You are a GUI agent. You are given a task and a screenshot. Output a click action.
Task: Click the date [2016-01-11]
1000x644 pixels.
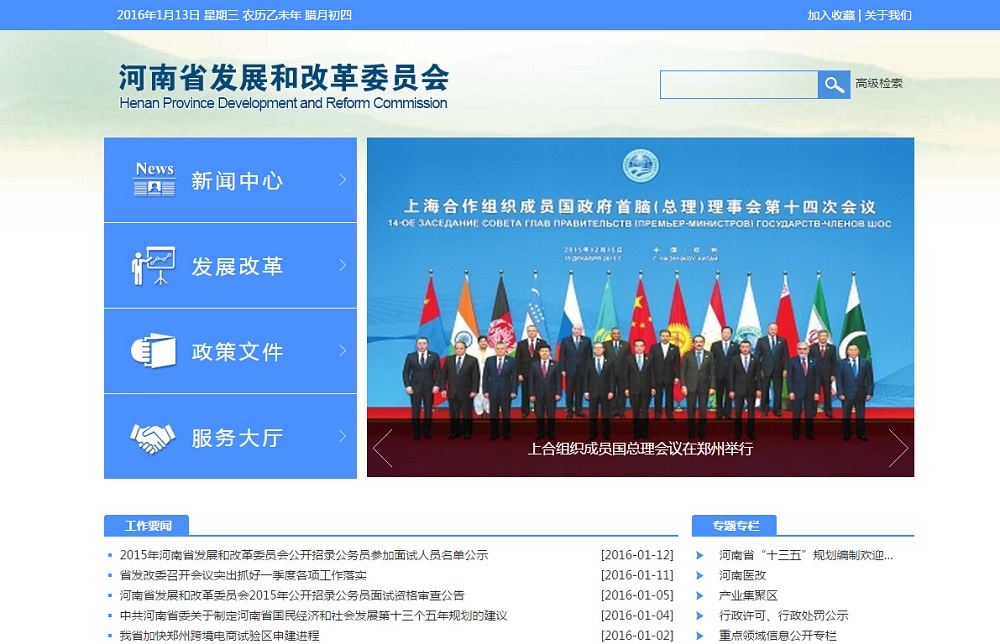pyautogui.click(x=637, y=576)
